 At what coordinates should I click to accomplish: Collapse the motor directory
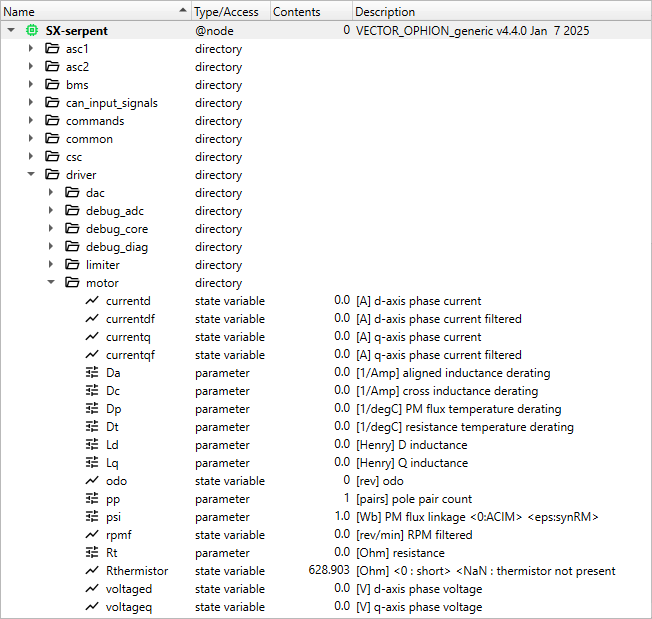pos(51,282)
